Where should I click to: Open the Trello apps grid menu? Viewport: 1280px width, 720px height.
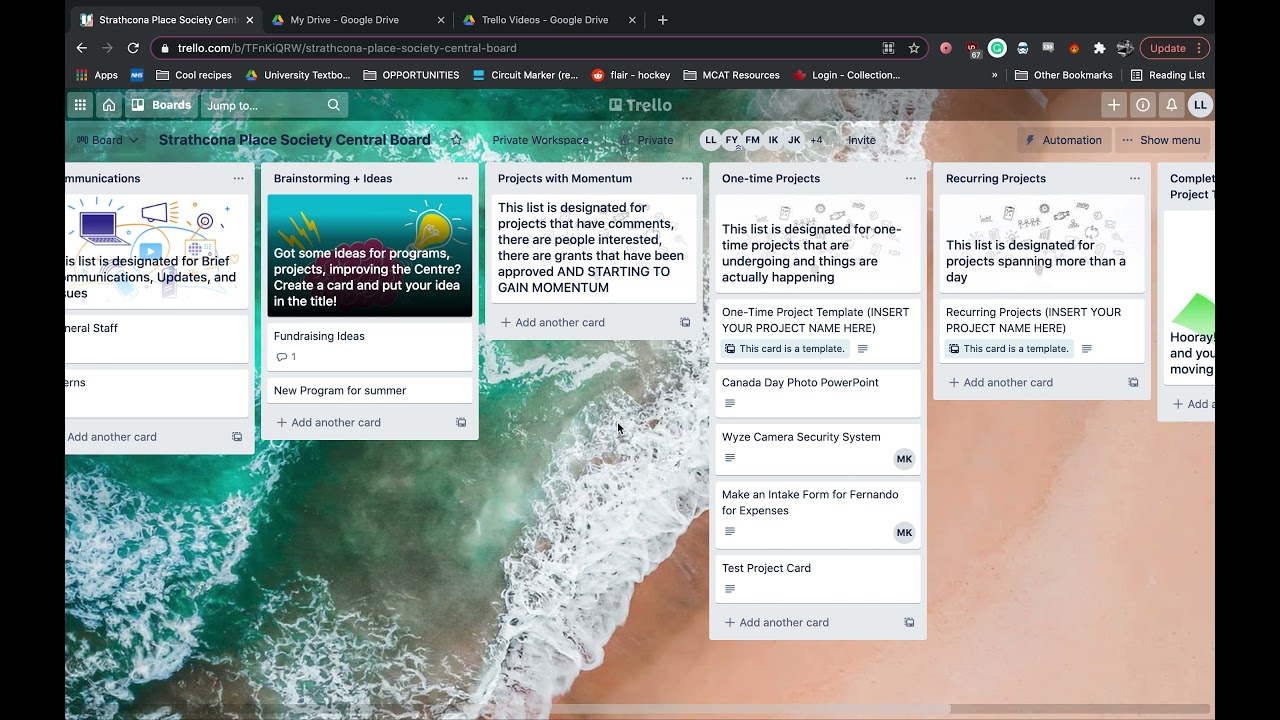(80, 105)
